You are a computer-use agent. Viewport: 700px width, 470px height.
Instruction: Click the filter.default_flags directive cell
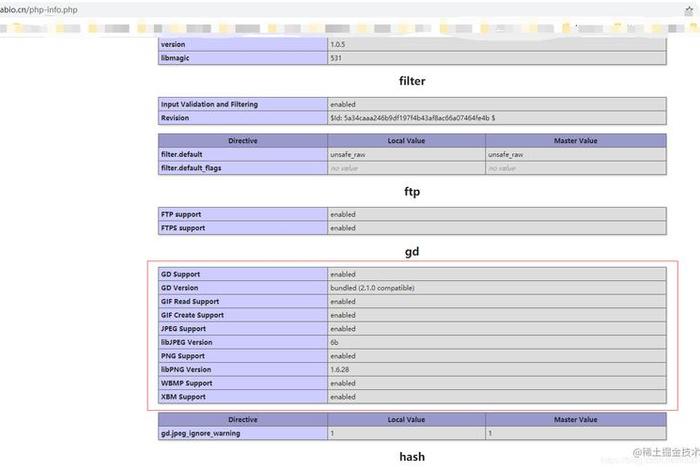point(195,168)
